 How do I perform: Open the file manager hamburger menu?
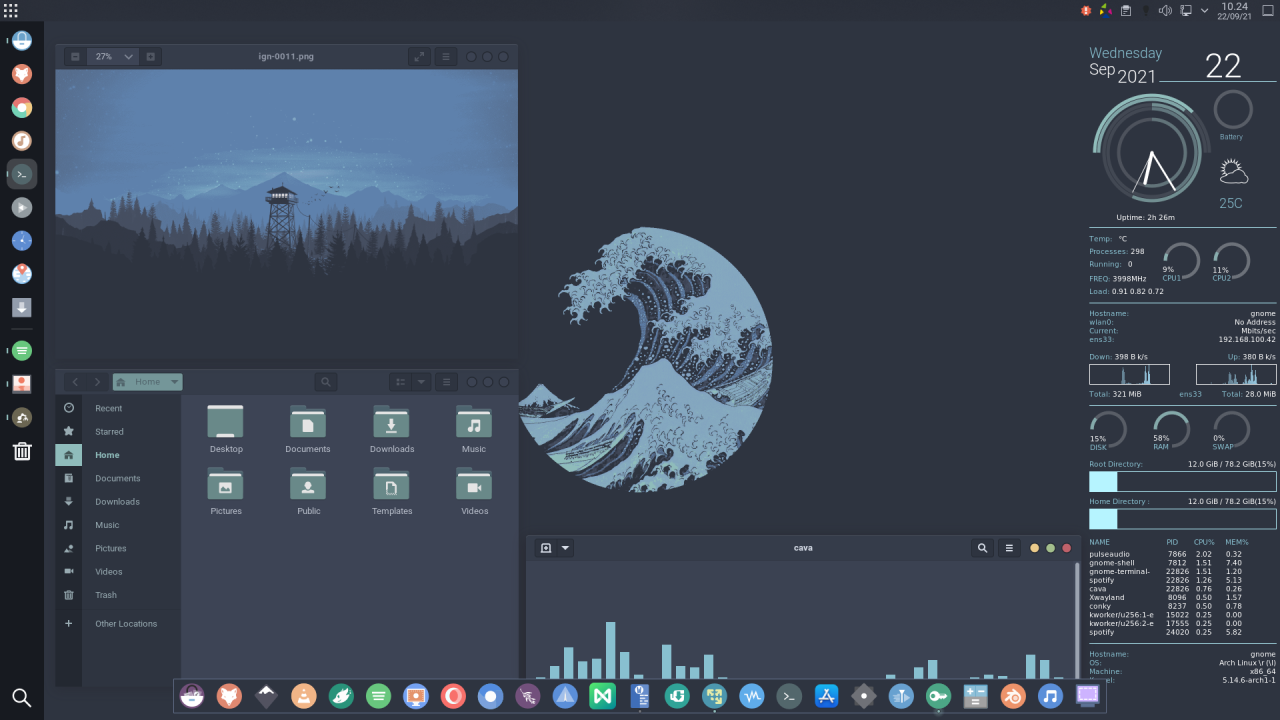coord(446,382)
